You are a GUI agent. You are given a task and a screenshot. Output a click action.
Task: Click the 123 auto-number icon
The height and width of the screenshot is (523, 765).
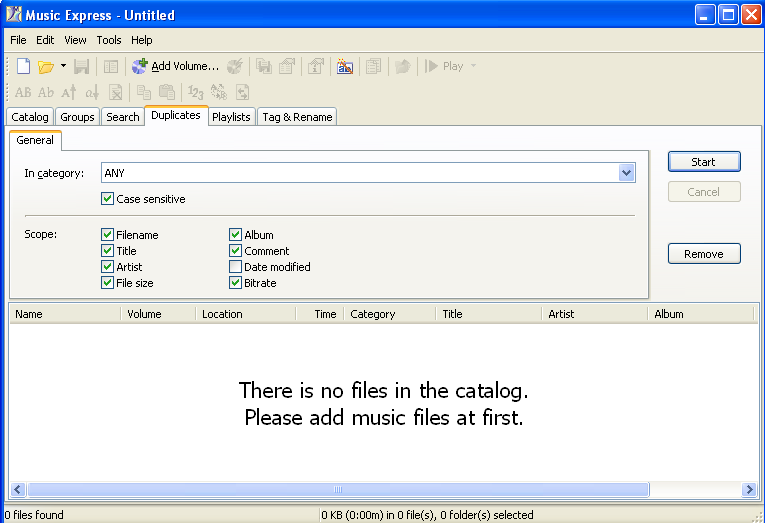(196, 92)
